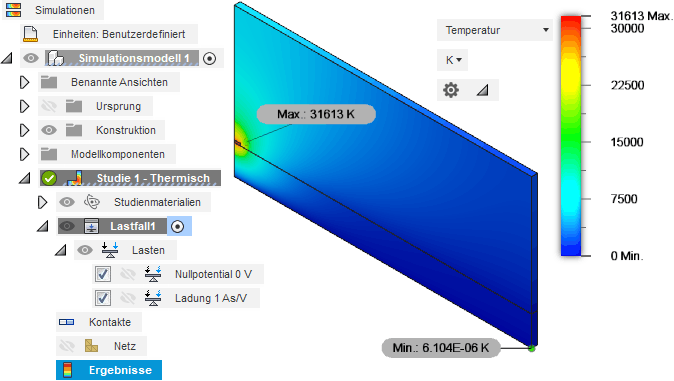674x381 pixels.
Task: Click the Studienmaterialien atom icon
Action: tap(92, 202)
